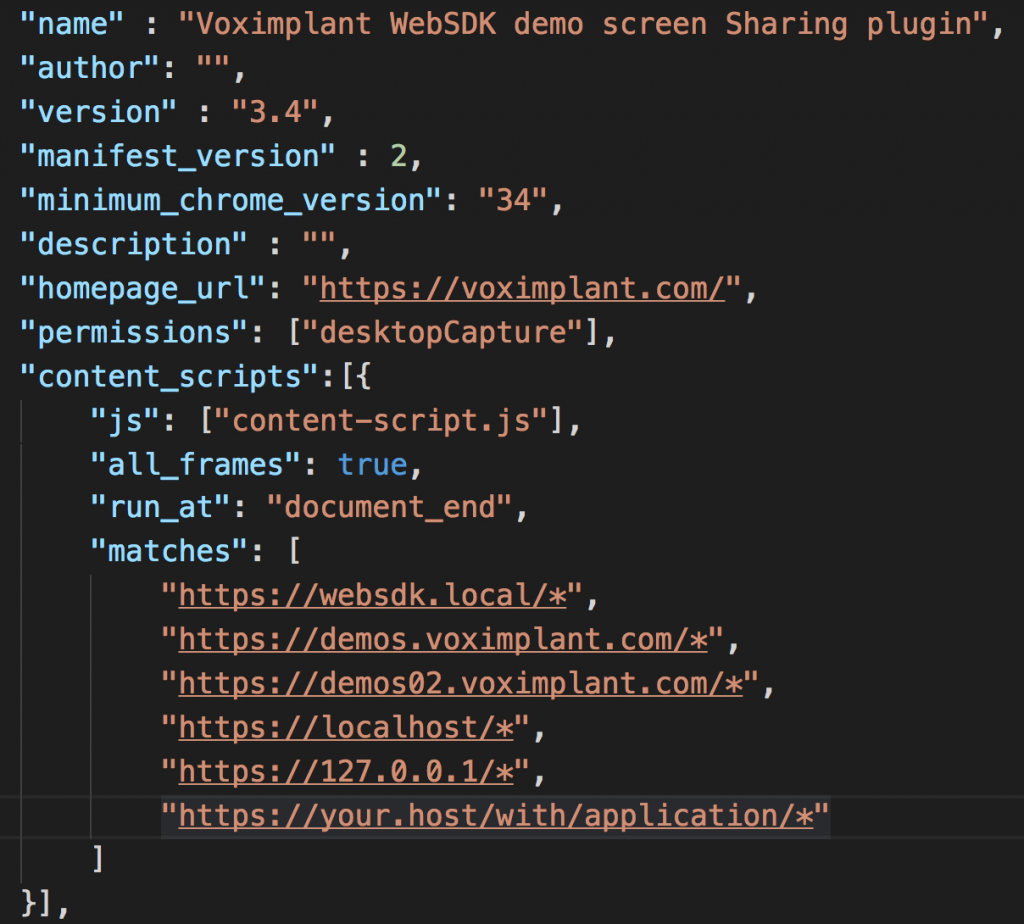1024x924 pixels.
Task: Follow the https://localhost/* URL
Action: tap(346, 727)
